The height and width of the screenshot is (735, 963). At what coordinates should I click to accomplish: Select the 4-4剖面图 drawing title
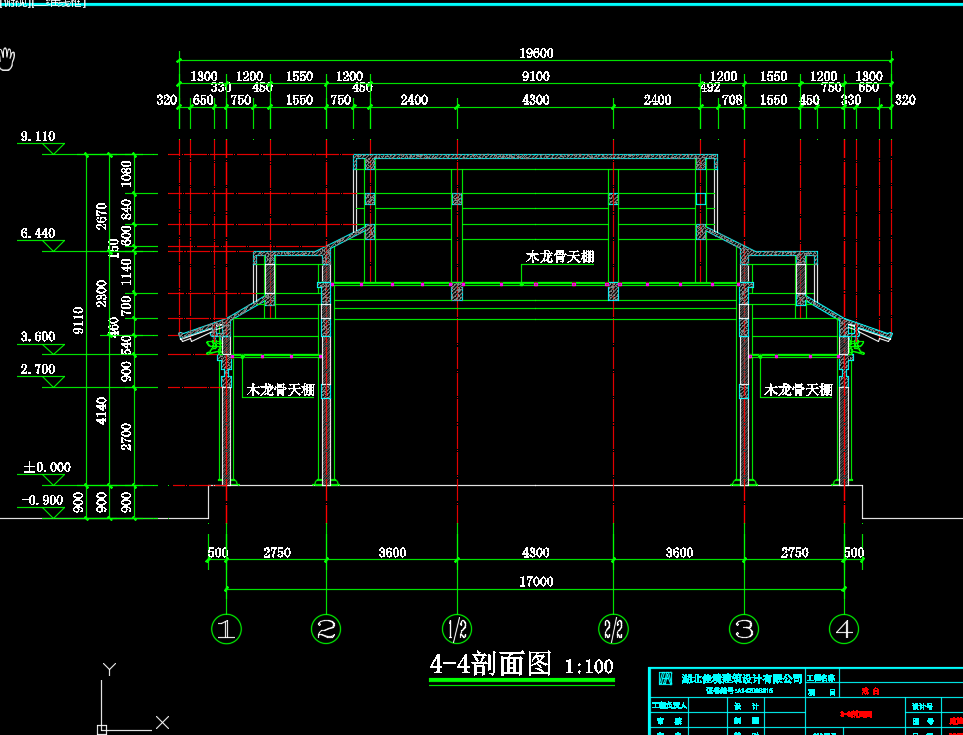(x=490, y=664)
